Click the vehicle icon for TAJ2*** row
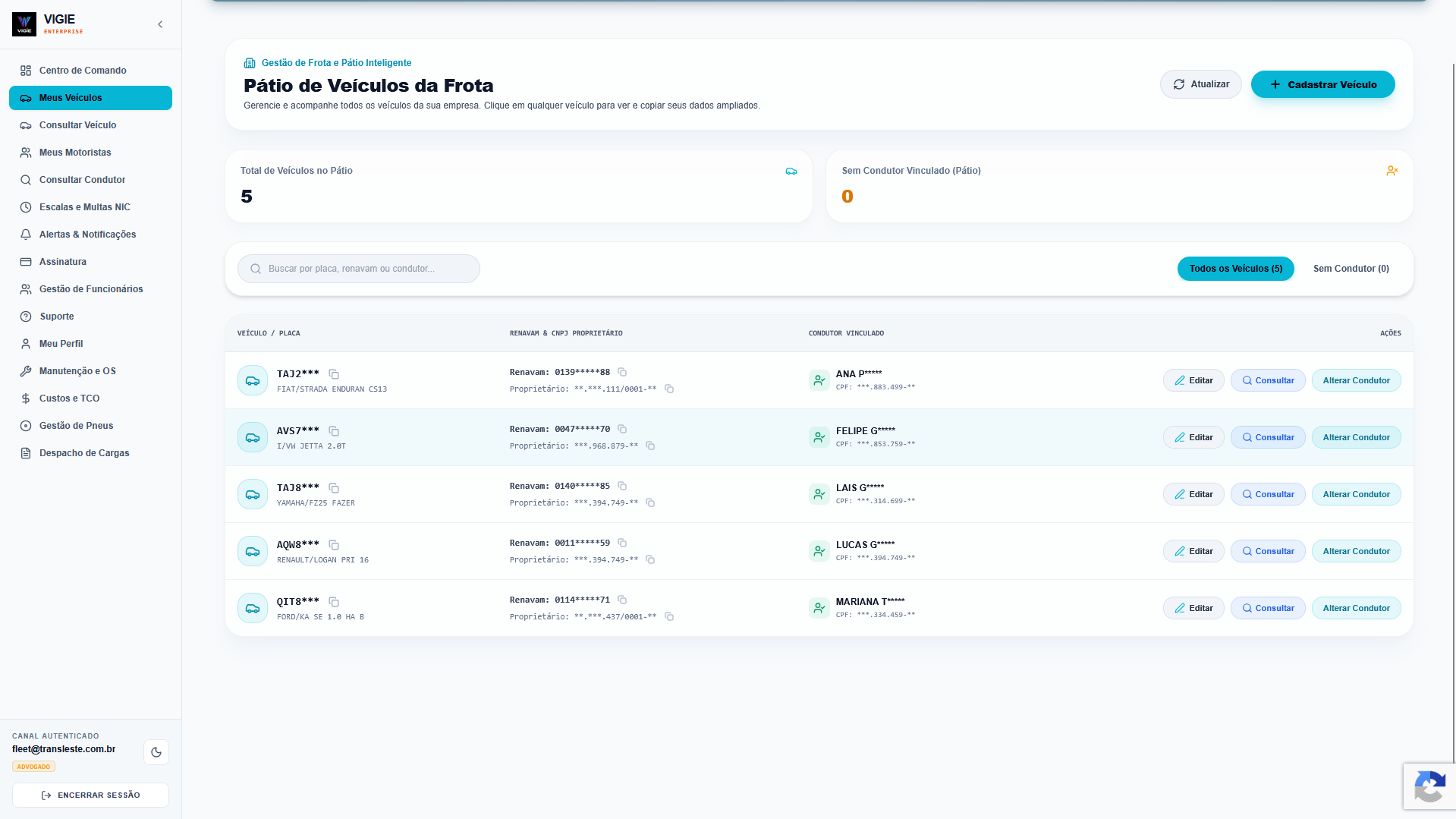1456x819 pixels. tap(253, 380)
